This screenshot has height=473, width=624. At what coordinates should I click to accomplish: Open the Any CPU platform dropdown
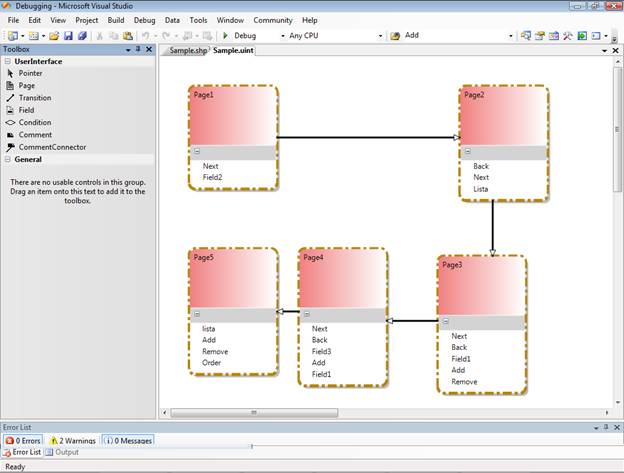coord(335,36)
